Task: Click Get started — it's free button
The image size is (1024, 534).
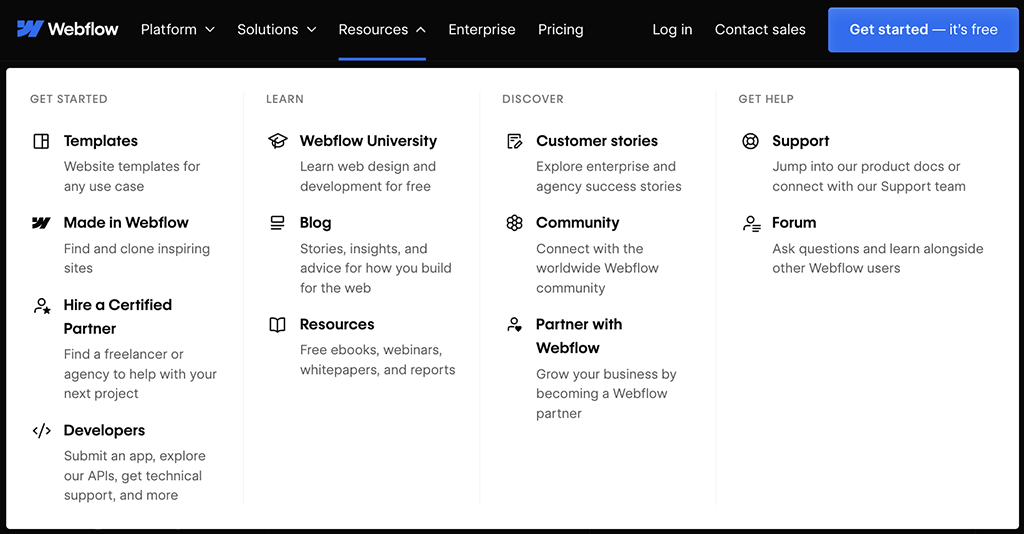Action: click(923, 29)
